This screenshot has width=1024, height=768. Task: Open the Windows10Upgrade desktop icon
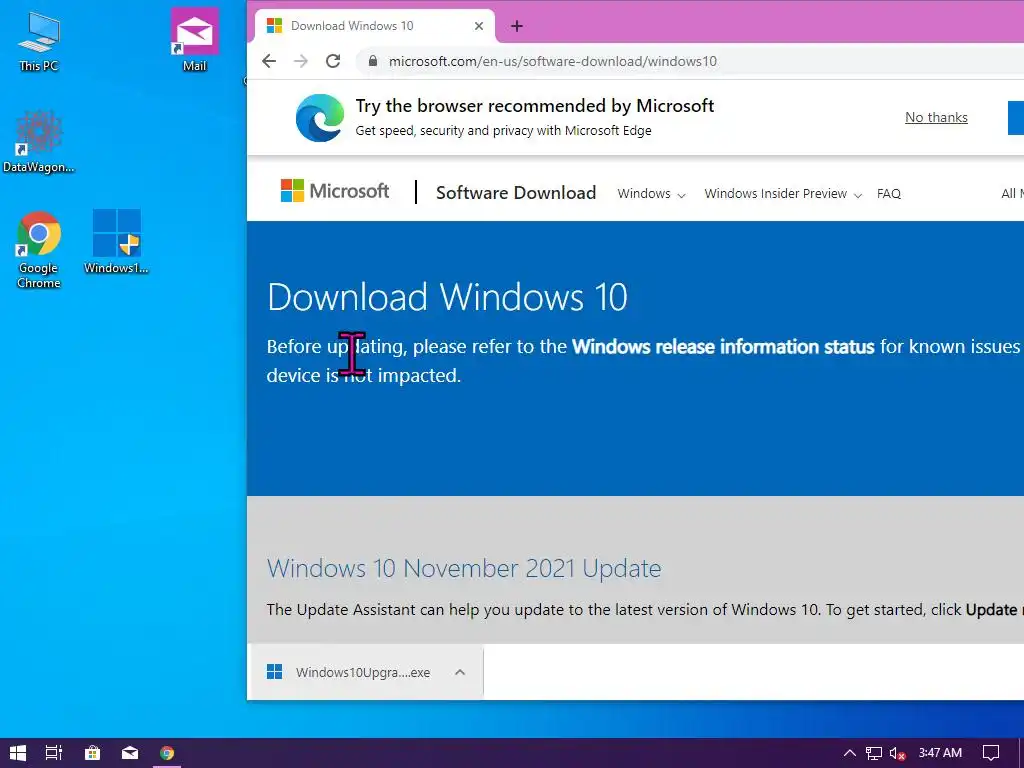(116, 242)
